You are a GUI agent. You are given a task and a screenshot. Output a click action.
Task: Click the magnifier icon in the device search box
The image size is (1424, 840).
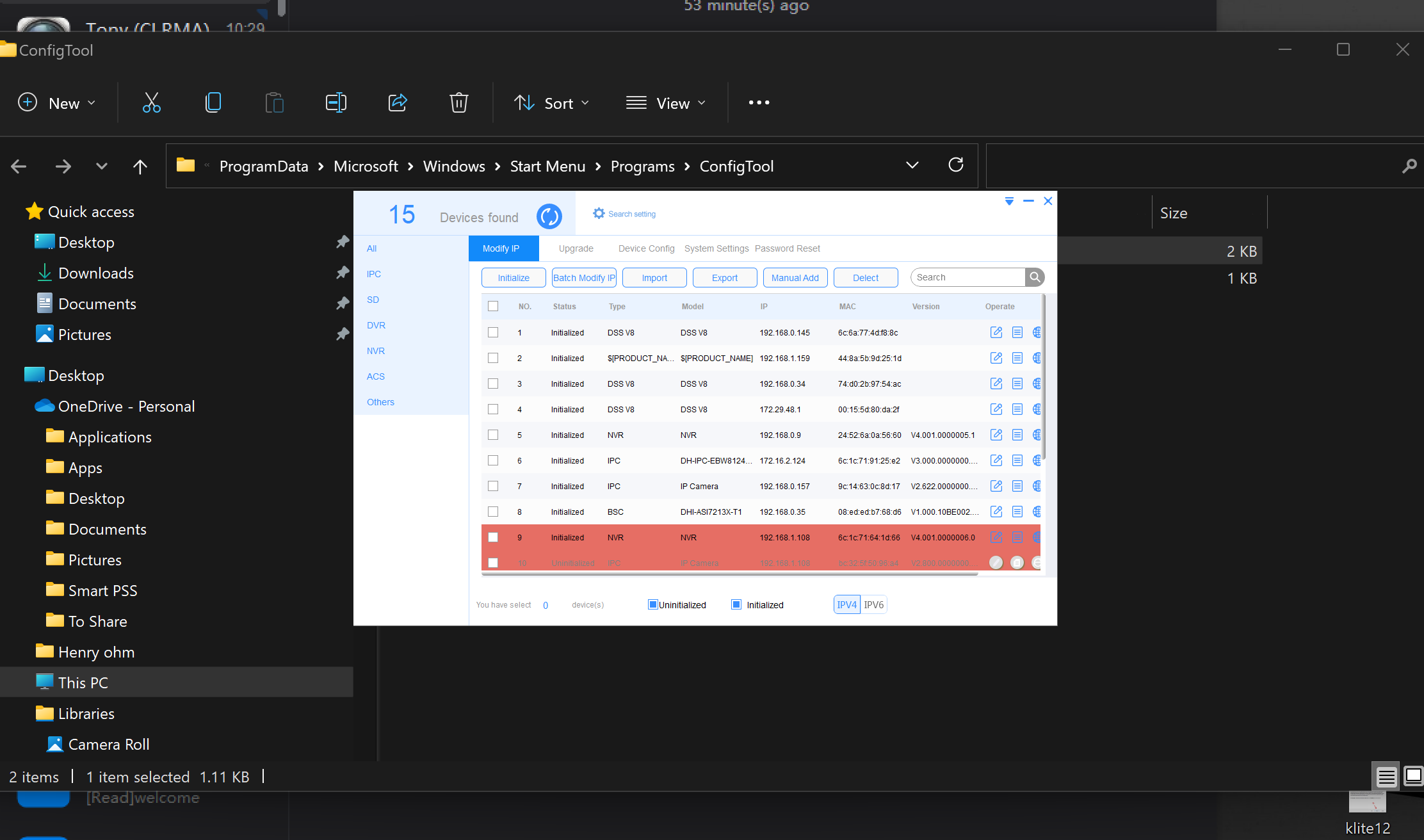[x=1035, y=277]
